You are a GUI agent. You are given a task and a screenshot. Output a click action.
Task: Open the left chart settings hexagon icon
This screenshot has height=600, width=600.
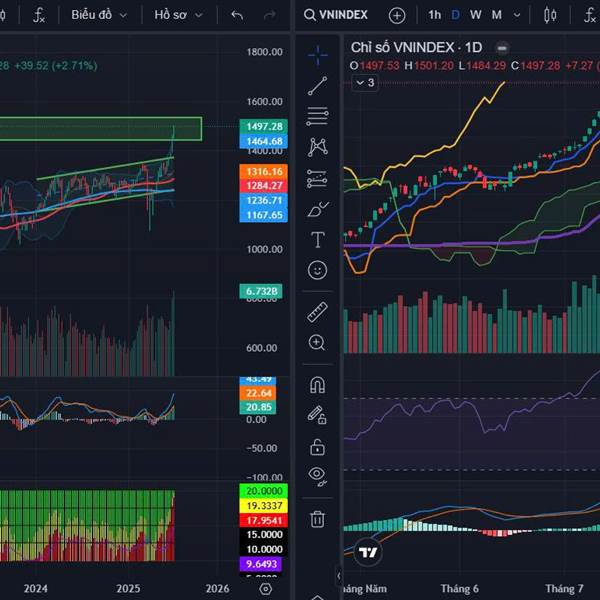pos(266,589)
